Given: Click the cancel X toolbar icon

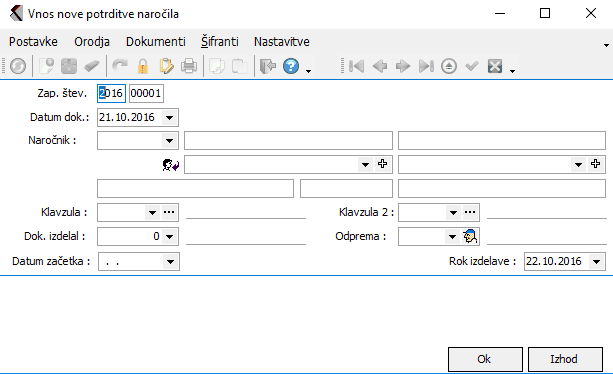Looking at the screenshot, I should pyautogui.click(x=495, y=66).
